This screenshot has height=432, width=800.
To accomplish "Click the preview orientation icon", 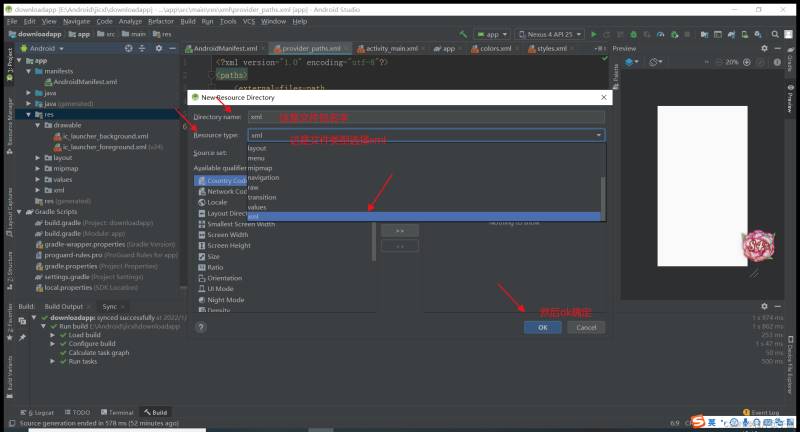I will point(655,62).
